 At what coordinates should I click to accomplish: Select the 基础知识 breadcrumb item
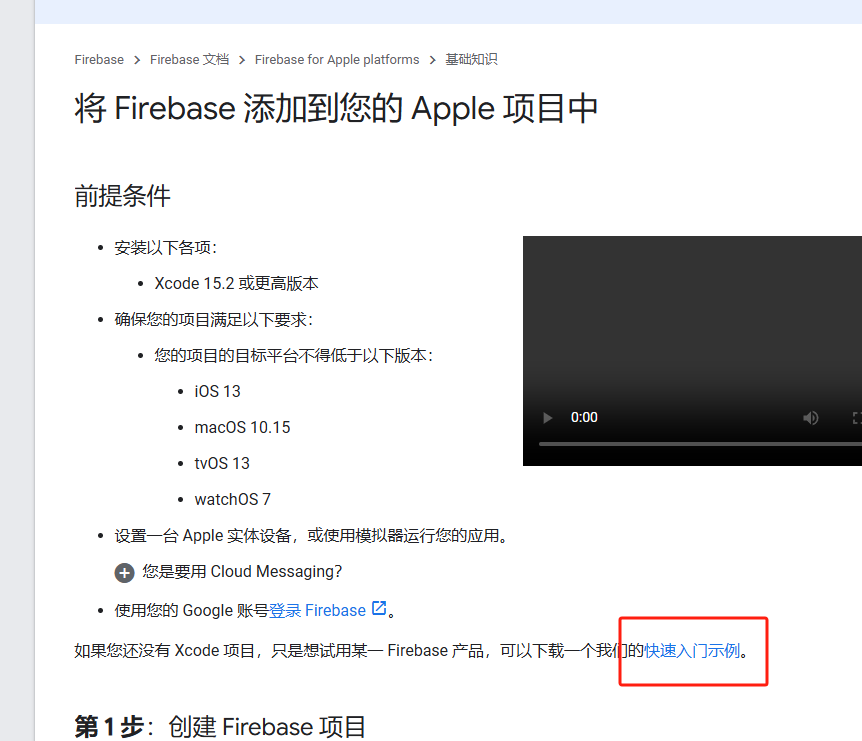471,59
